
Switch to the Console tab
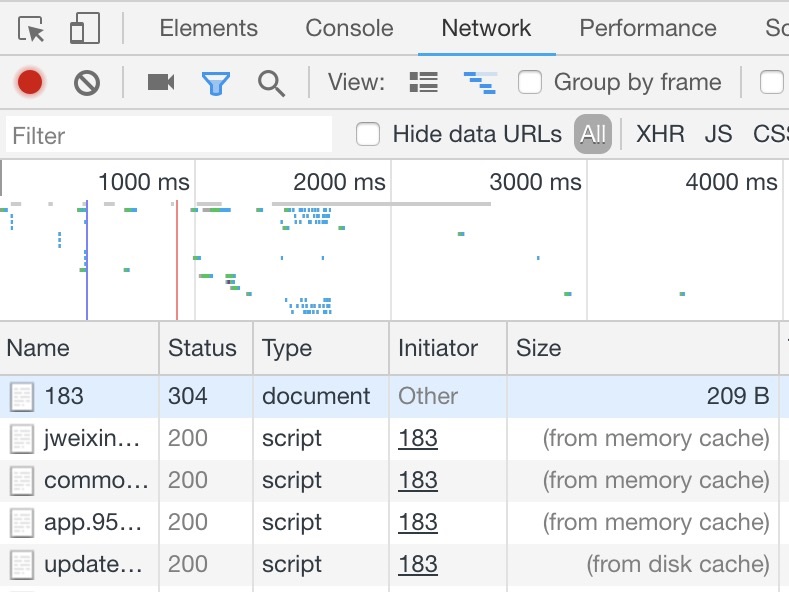(x=349, y=29)
